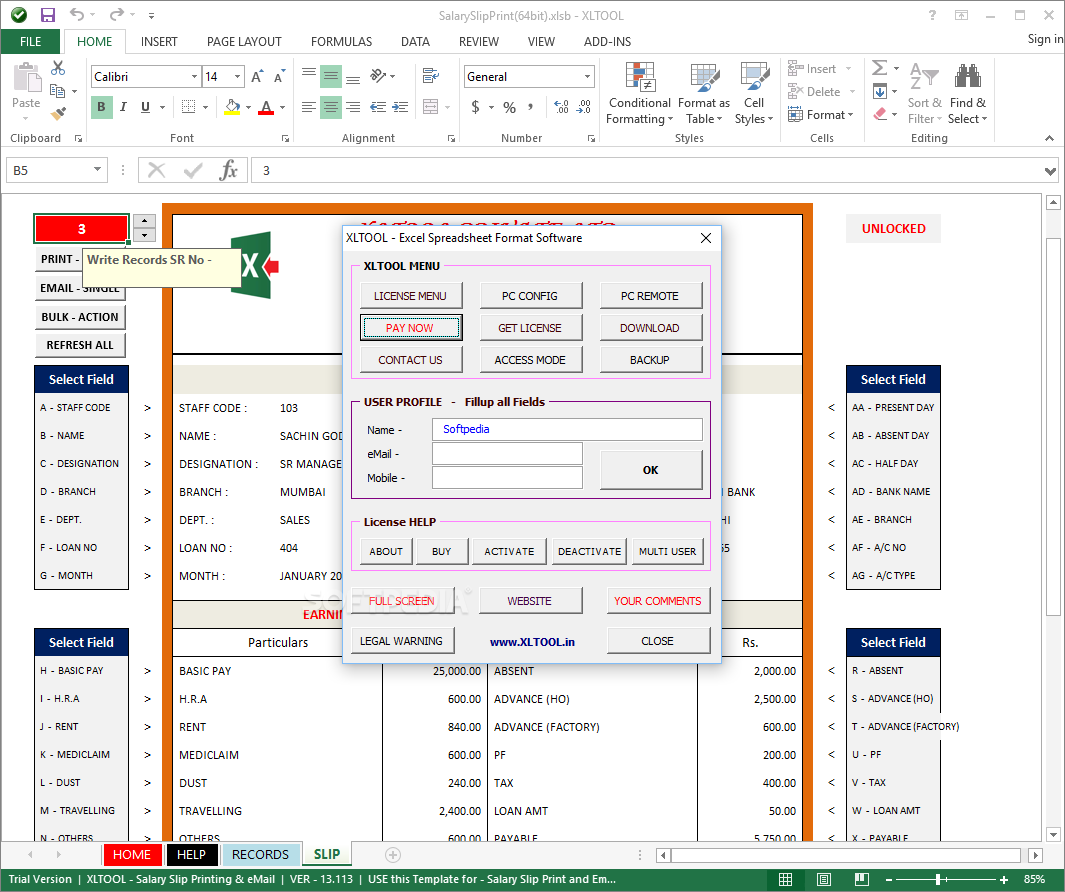Open Find & Select binoculars
Image resolution: width=1065 pixels, height=892 pixels.
[x=968, y=93]
